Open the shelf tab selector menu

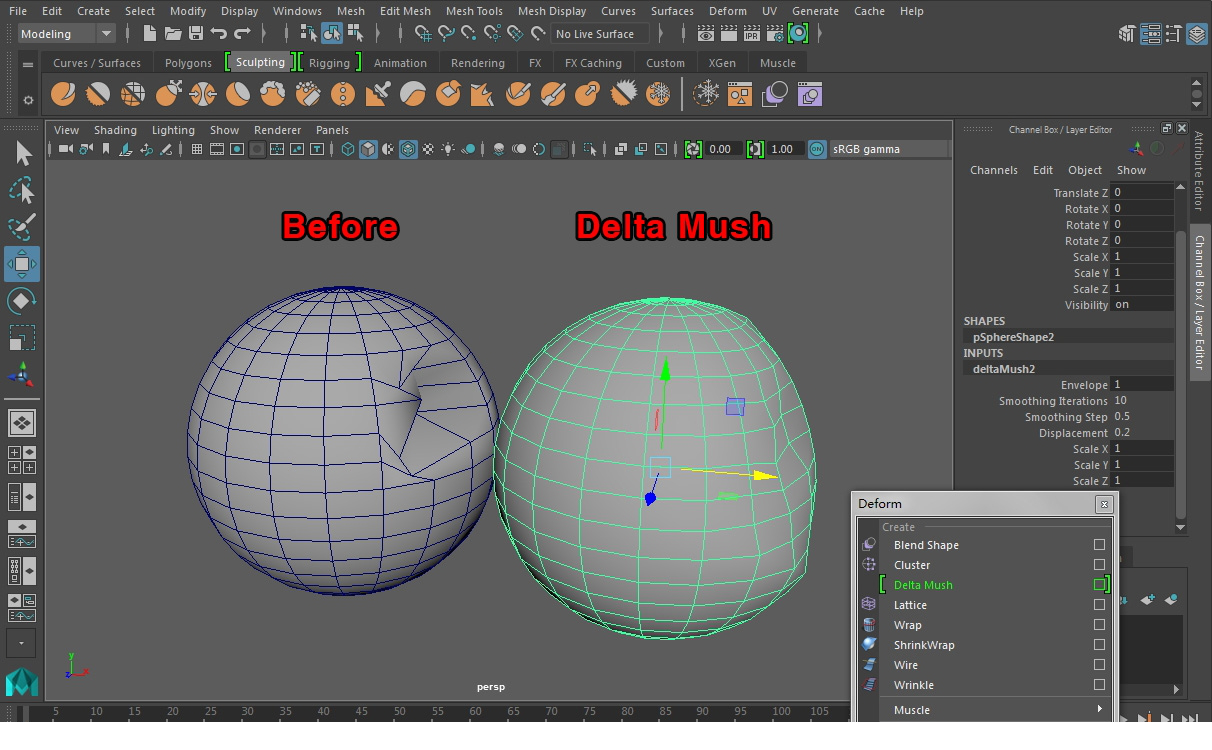(28, 64)
